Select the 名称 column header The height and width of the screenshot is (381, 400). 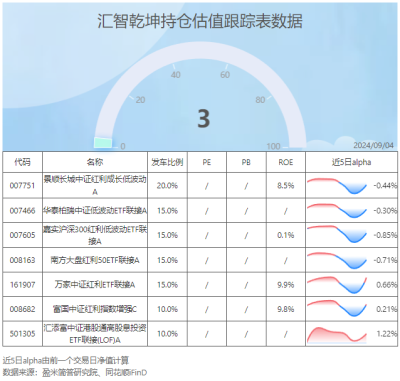(95, 162)
